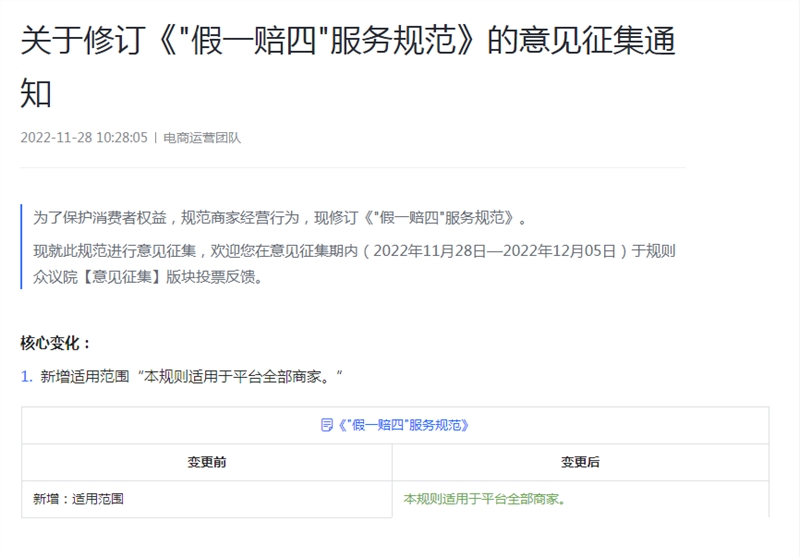Open the 《"假一赔四"服务规范》 link in table header
Viewport: 800px width, 557px height.
point(403,425)
